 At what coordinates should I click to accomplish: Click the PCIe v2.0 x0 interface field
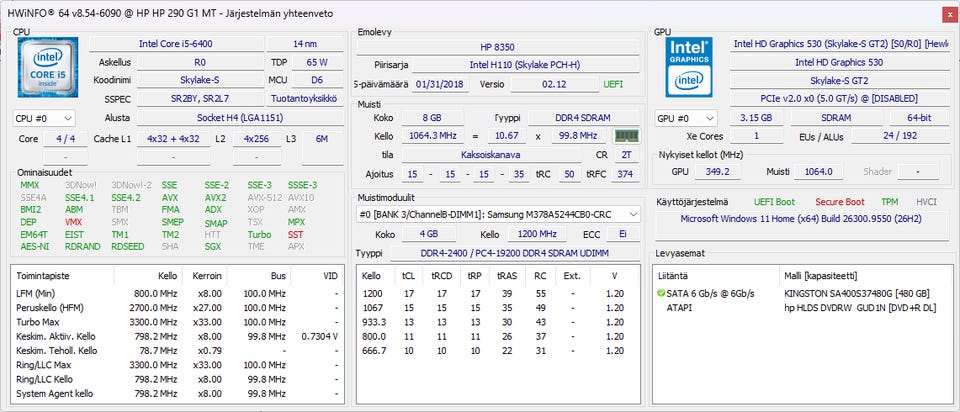839,99
